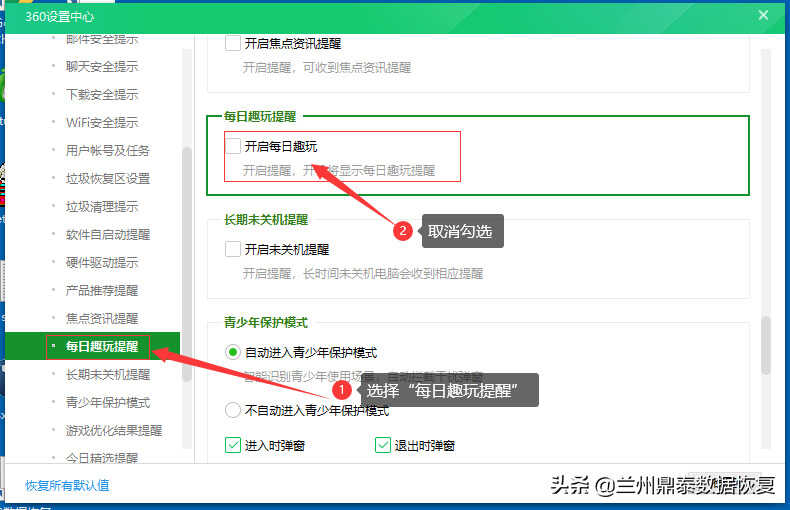This screenshot has width=790, height=510.
Task: Select WiFi安全提示 in the sidebar
Action: [x=102, y=122]
